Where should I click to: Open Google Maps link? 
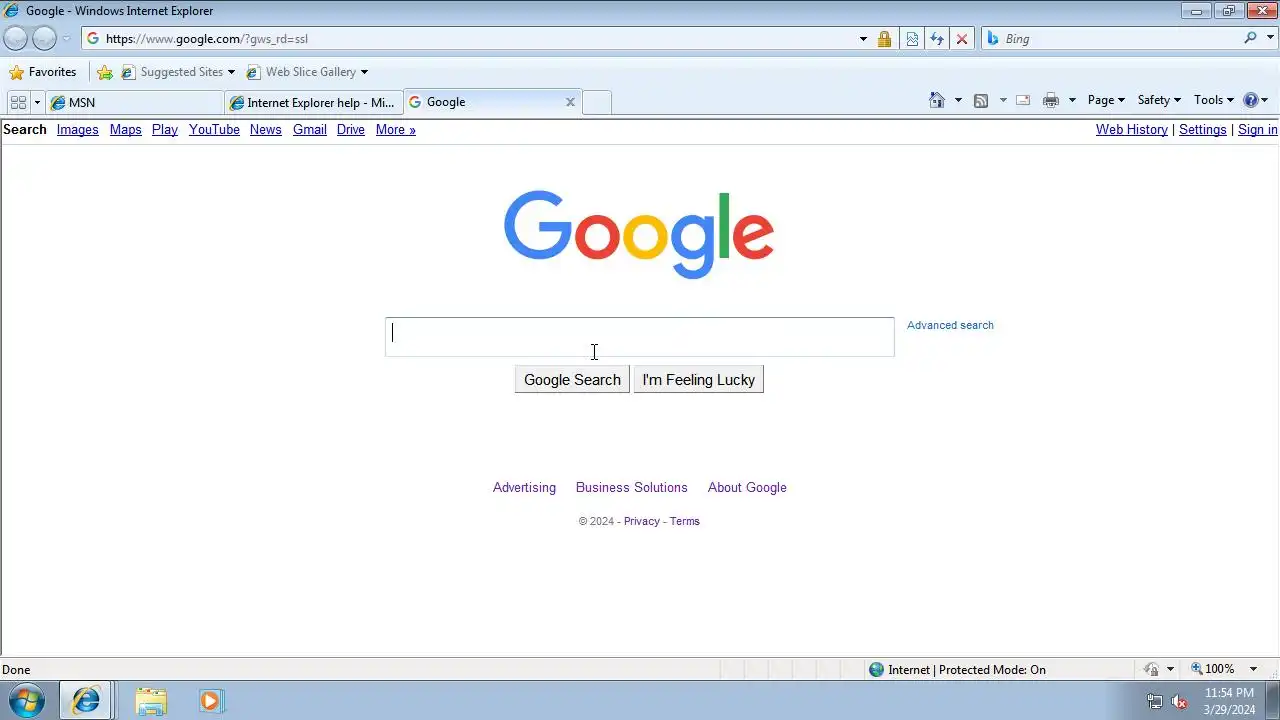pyautogui.click(x=125, y=130)
